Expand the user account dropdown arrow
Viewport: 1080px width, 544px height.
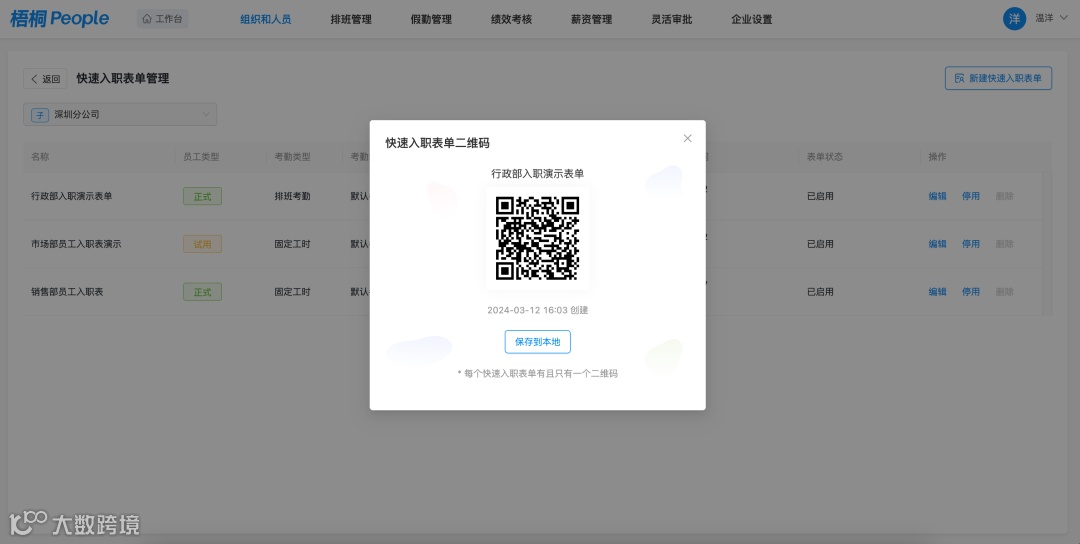coord(1063,19)
